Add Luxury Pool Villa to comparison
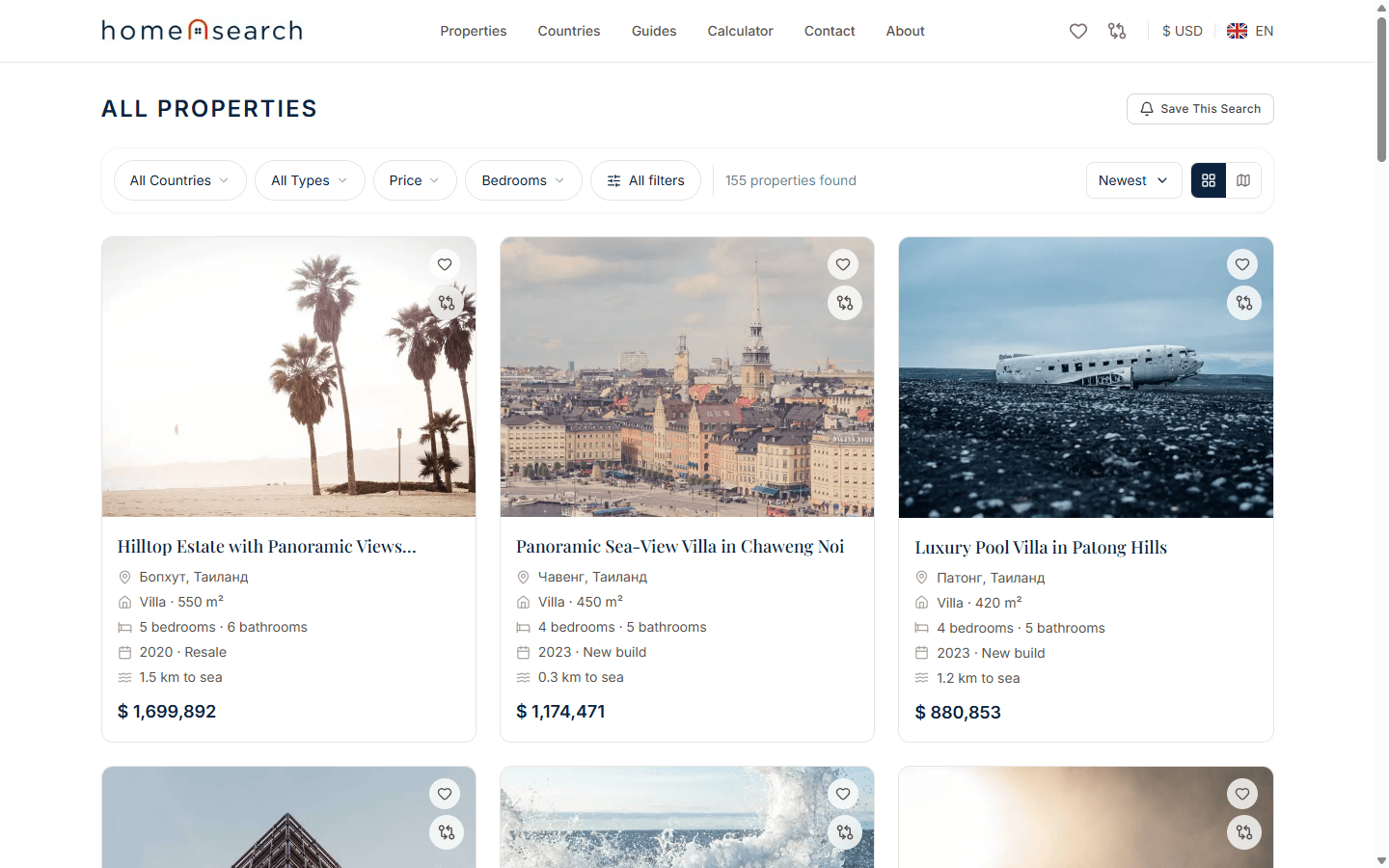1389x868 pixels. [x=1243, y=303]
